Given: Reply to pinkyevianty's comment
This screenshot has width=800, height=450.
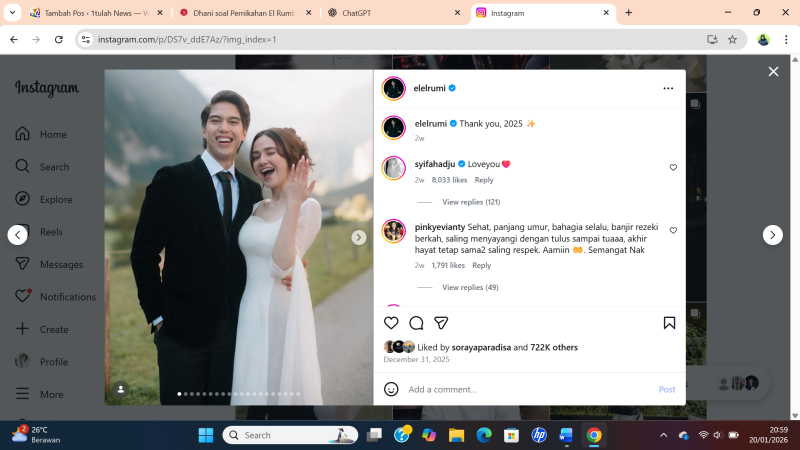Looking at the screenshot, I should [x=481, y=265].
